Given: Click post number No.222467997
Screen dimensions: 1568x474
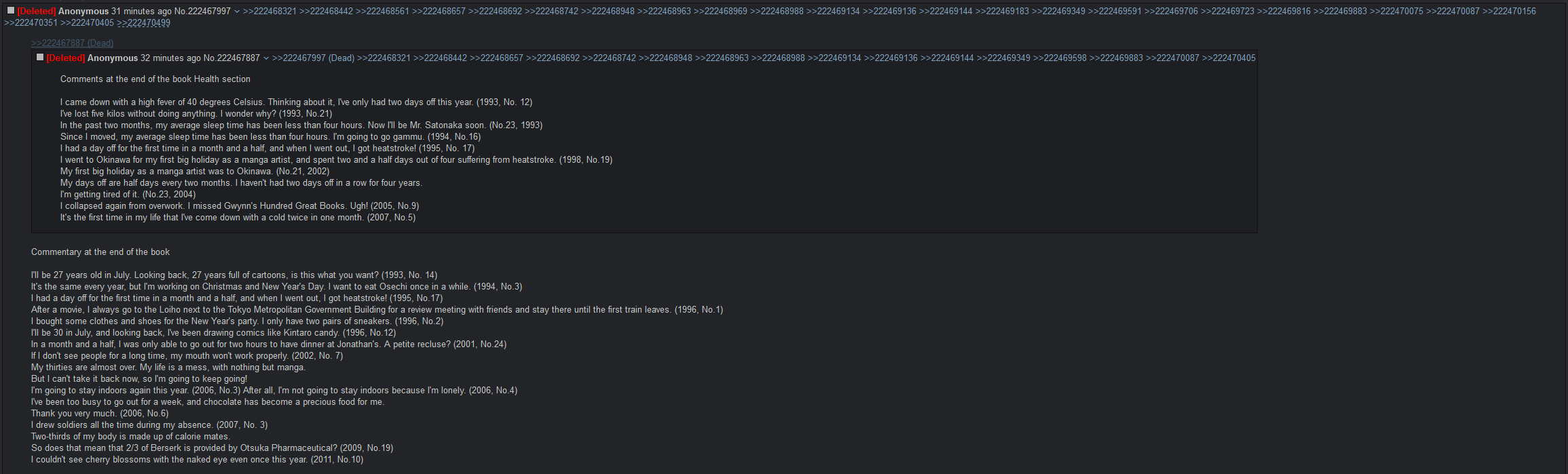Looking at the screenshot, I should 202,12.
